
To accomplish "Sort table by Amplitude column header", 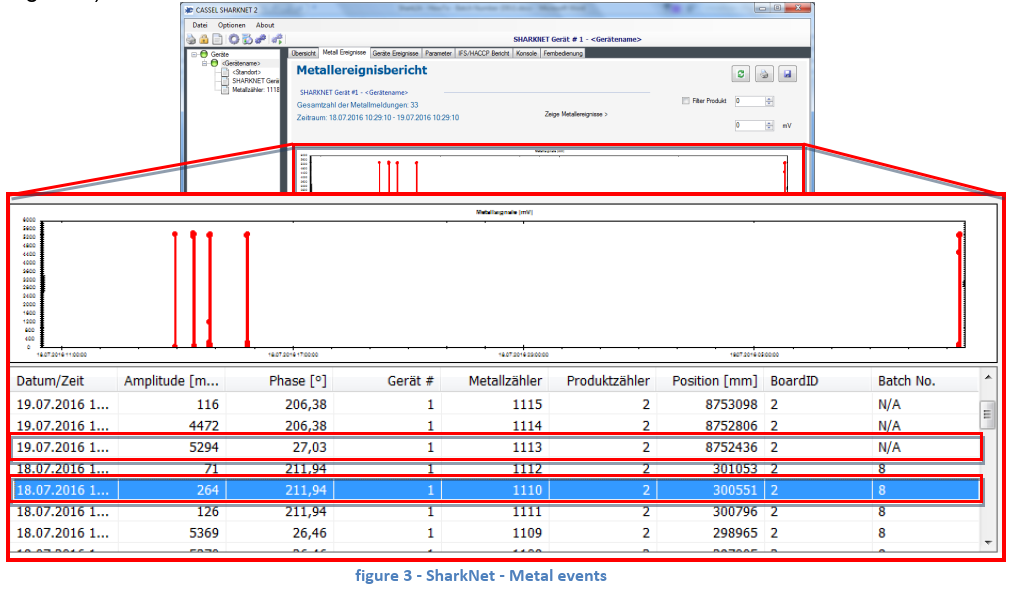I will [172, 381].
